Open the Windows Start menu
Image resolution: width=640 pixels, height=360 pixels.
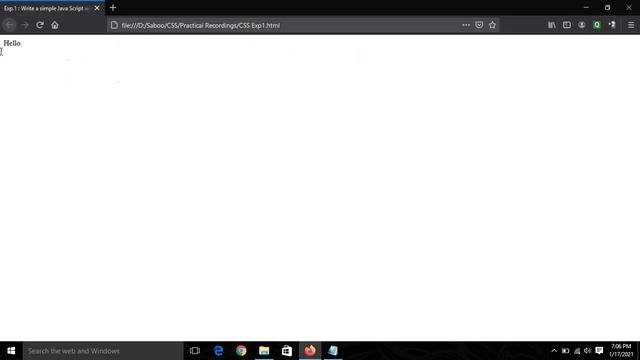[x=11, y=351]
